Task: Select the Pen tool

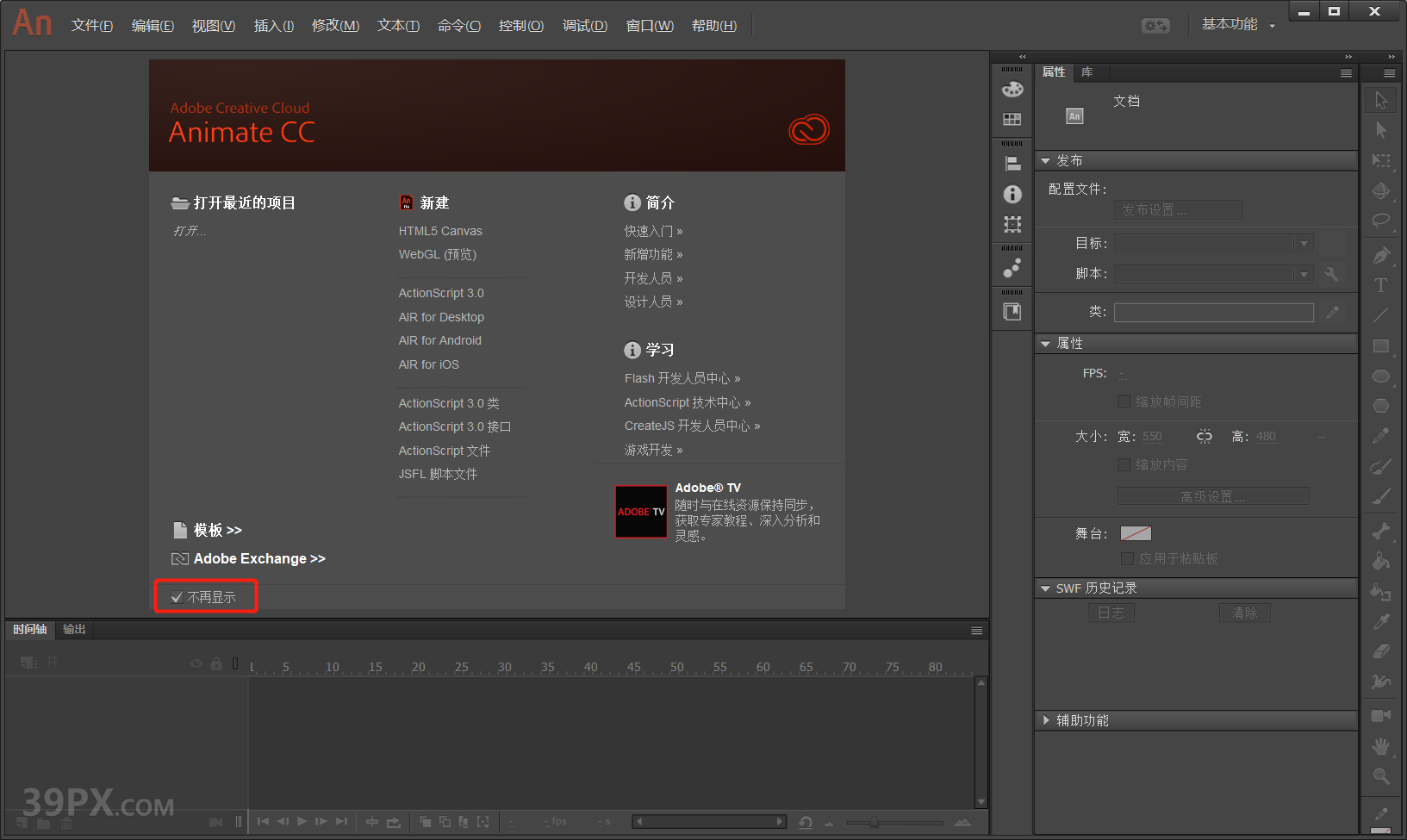Action: coord(1381,256)
